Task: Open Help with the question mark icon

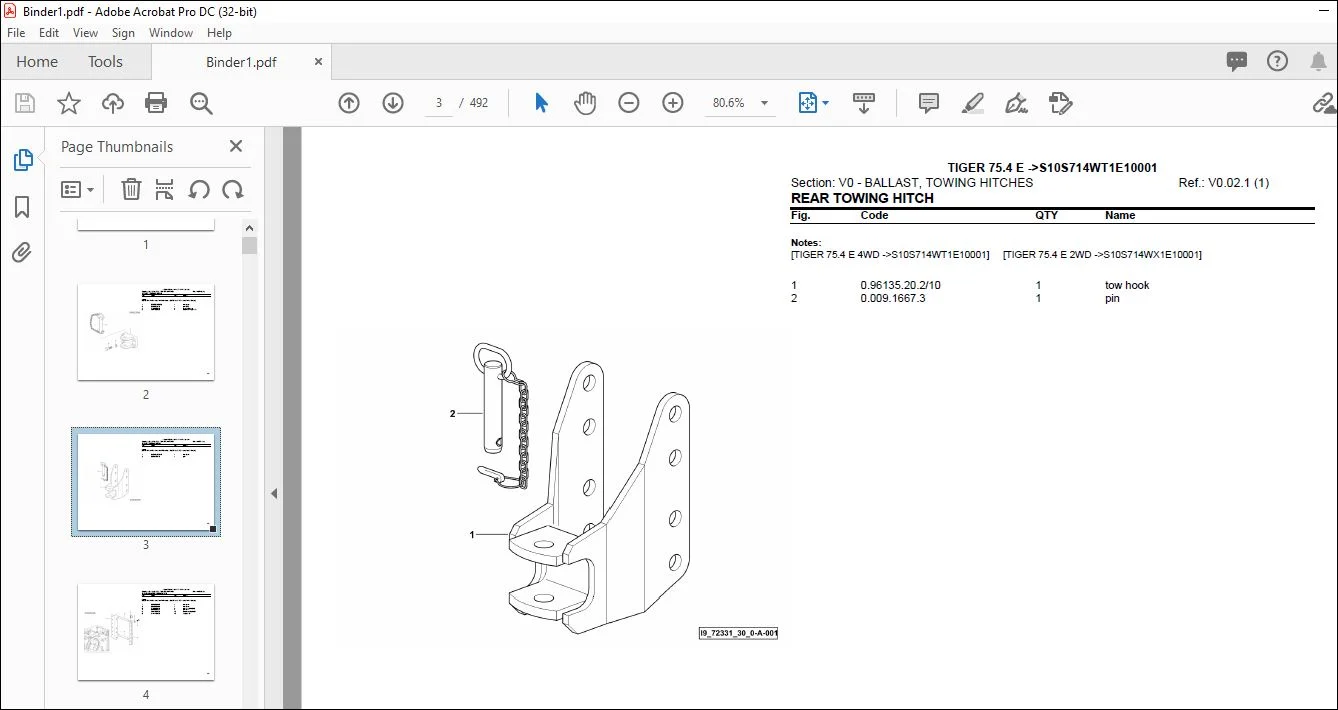Action: click(x=1277, y=61)
